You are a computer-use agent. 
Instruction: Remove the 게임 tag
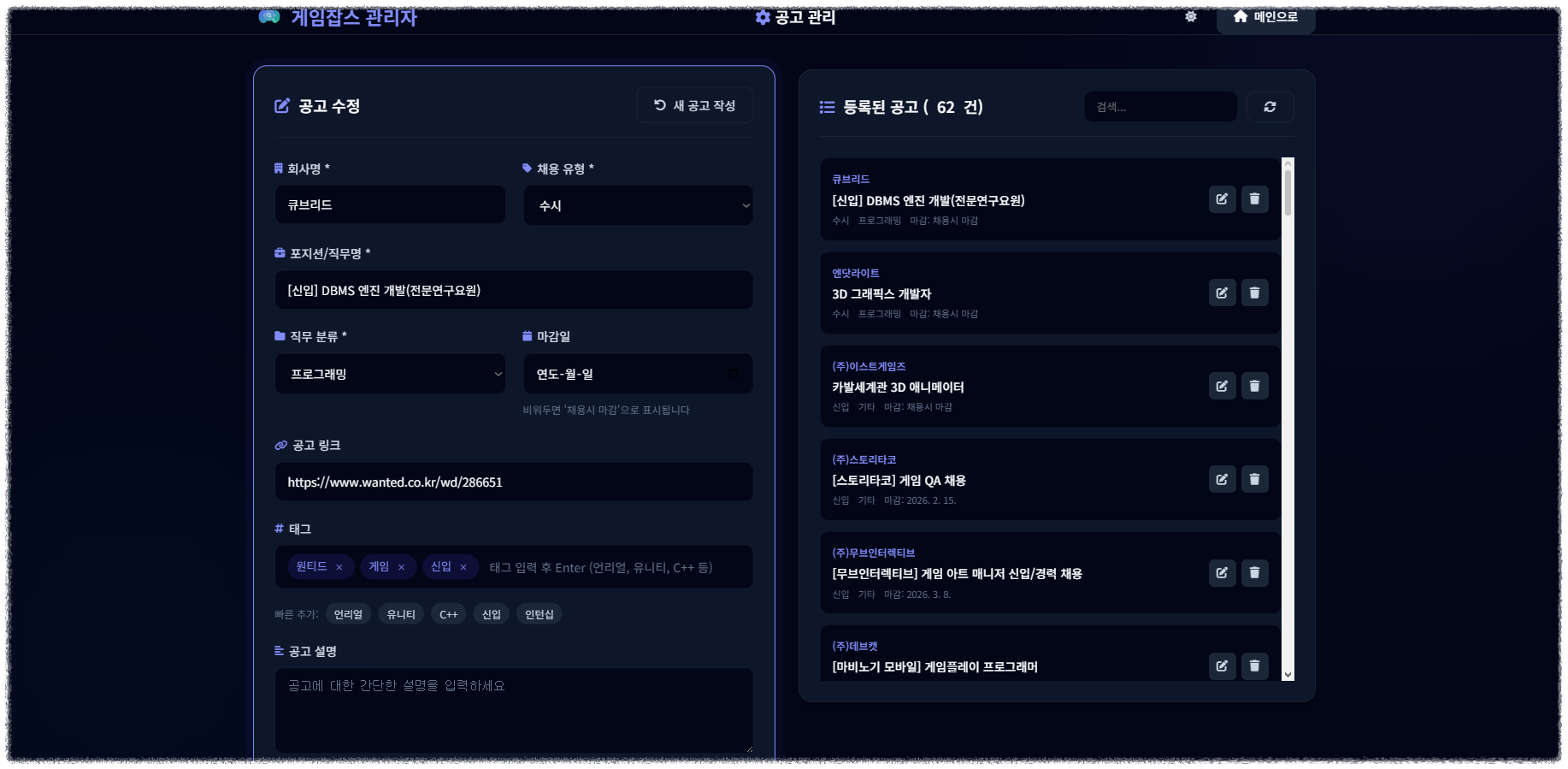(401, 567)
